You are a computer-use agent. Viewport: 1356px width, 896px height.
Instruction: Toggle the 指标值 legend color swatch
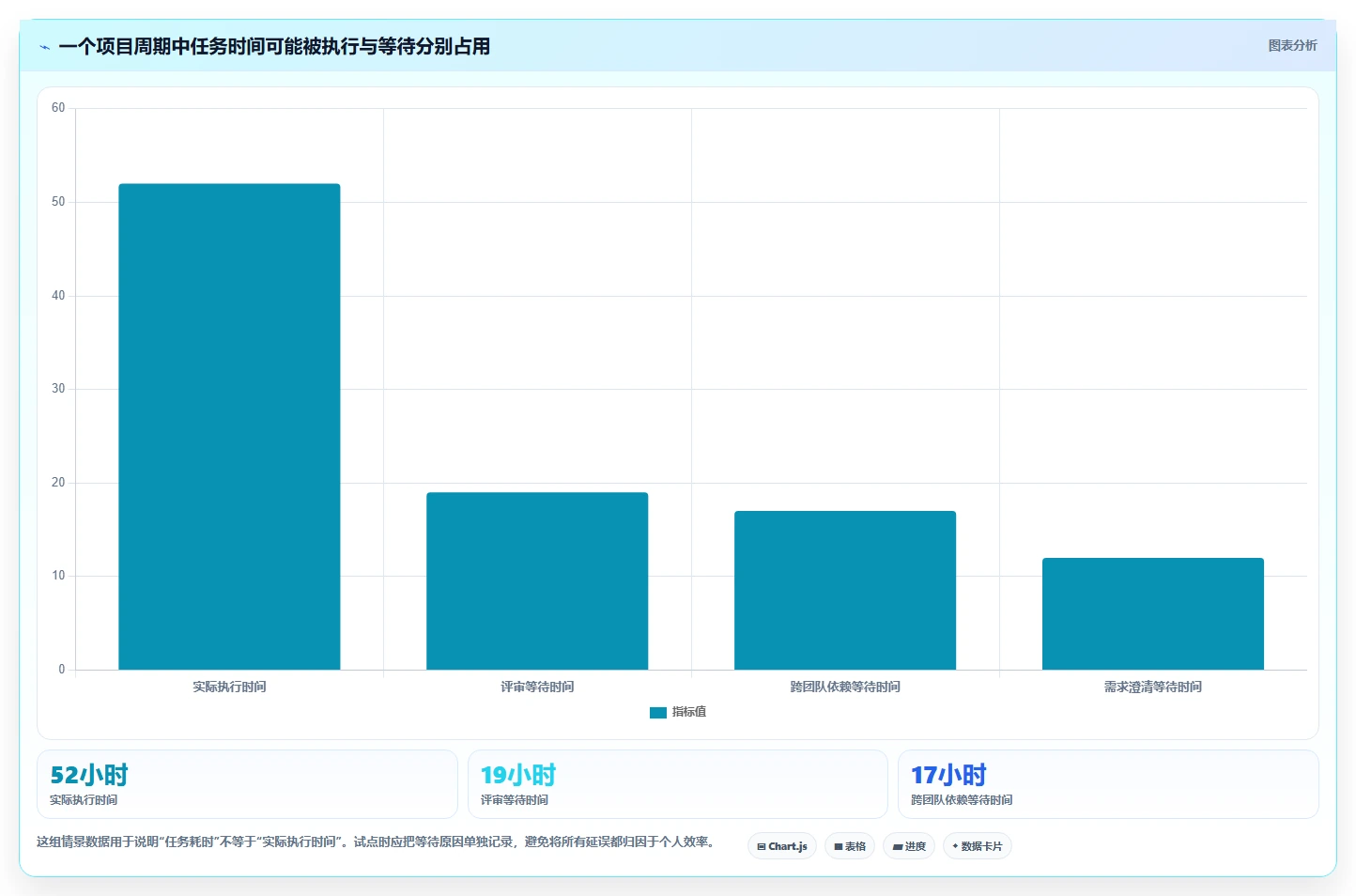658,713
